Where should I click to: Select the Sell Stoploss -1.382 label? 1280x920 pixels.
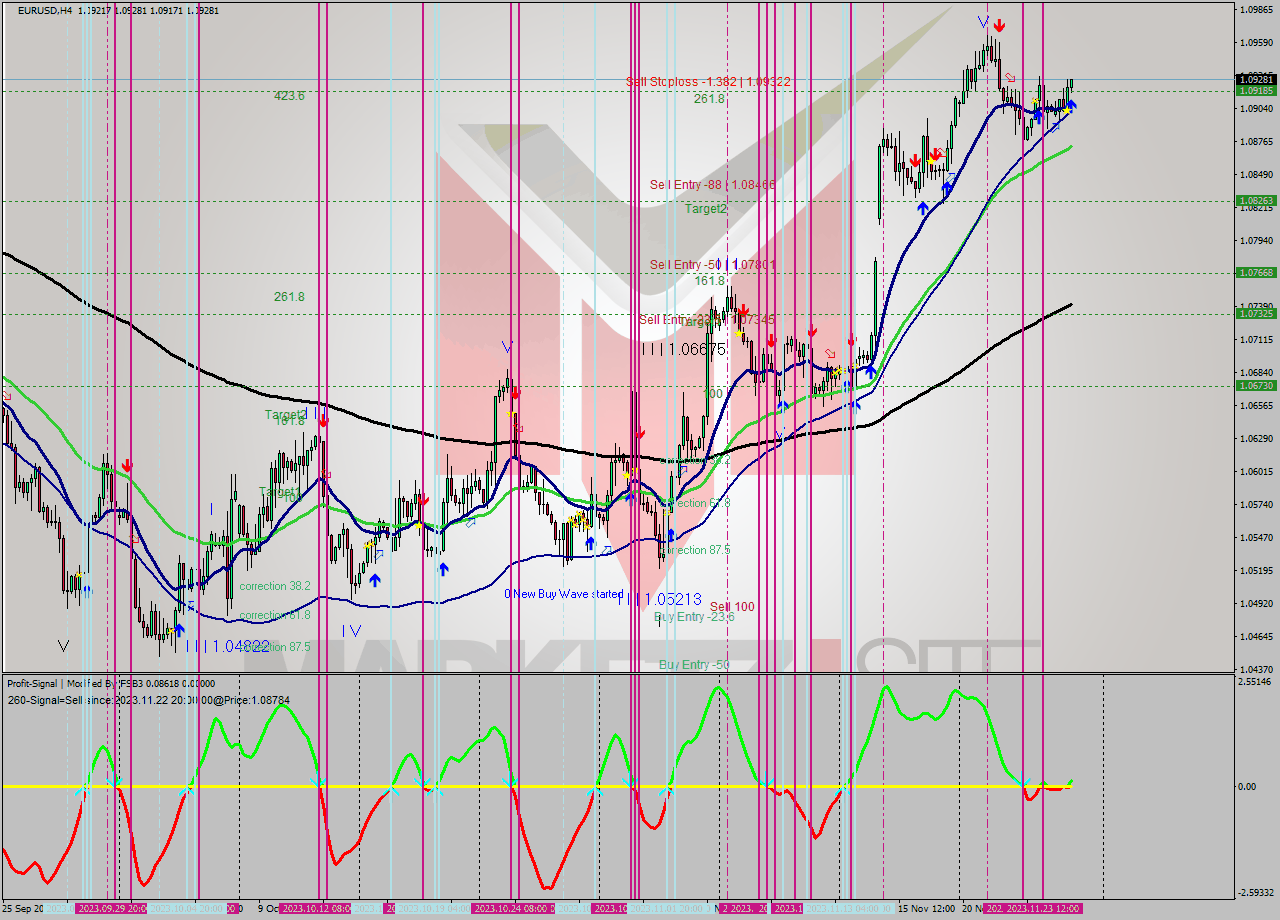point(709,82)
